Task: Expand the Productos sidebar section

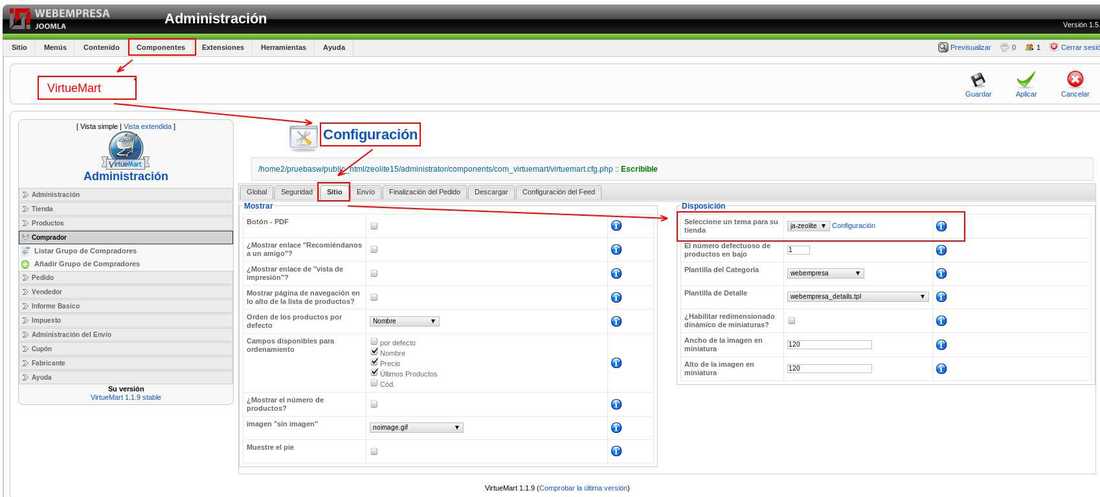Action: click(126, 223)
